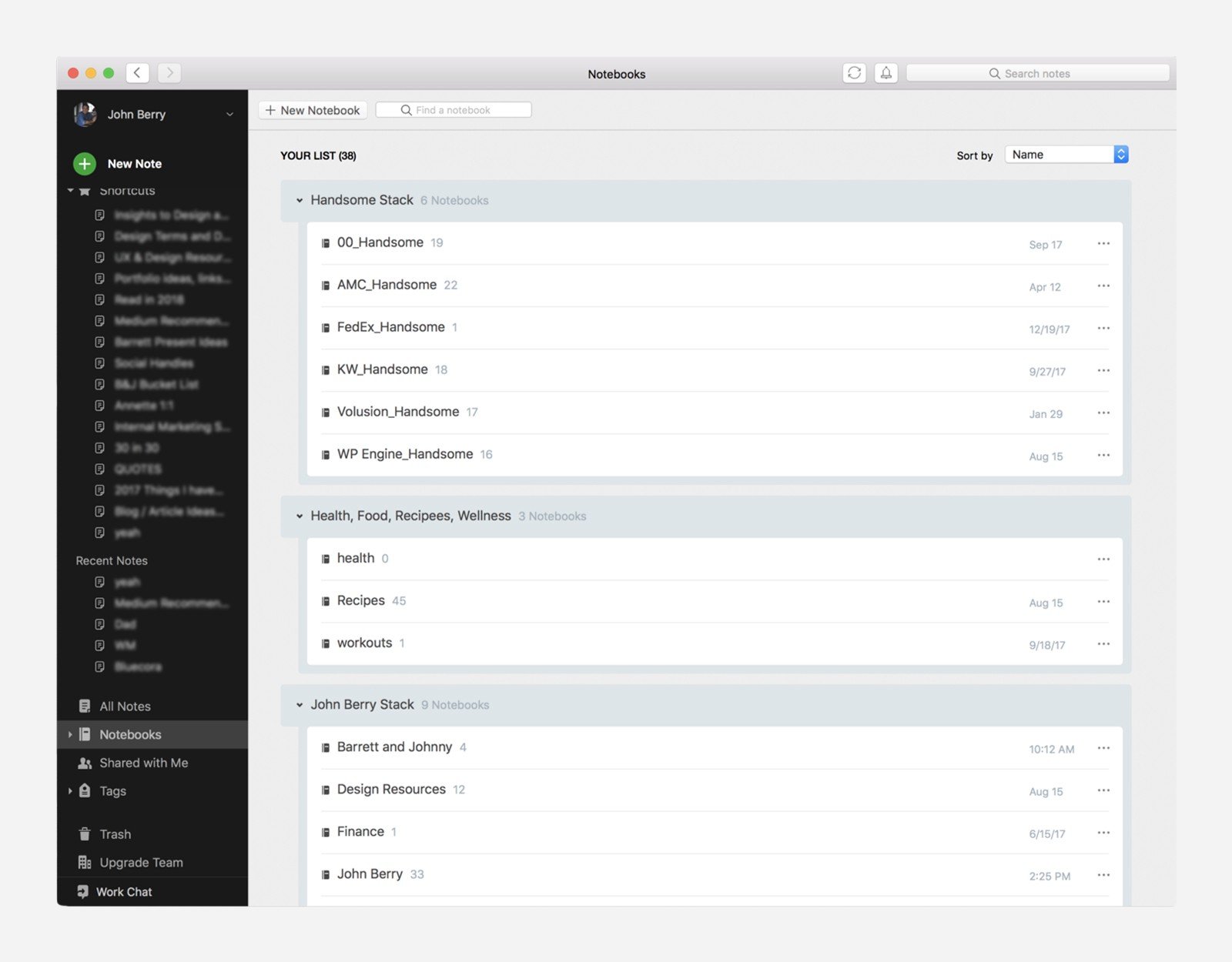Click the New Notebook button
This screenshot has width=1232, height=962.
pyautogui.click(x=313, y=110)
